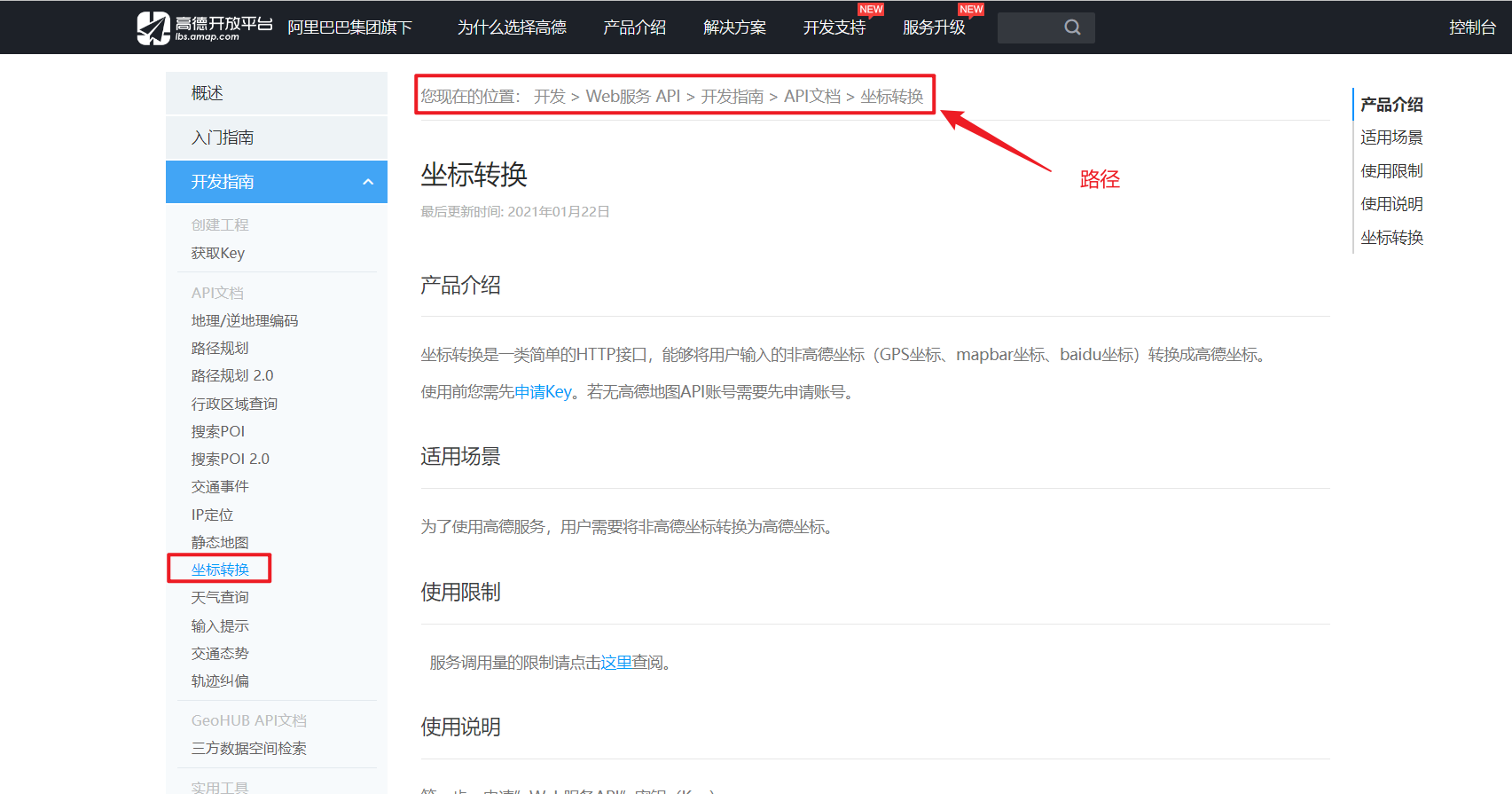
Task: Jump to 坐标转换 in the page outline
Action: click(1391, 238)
